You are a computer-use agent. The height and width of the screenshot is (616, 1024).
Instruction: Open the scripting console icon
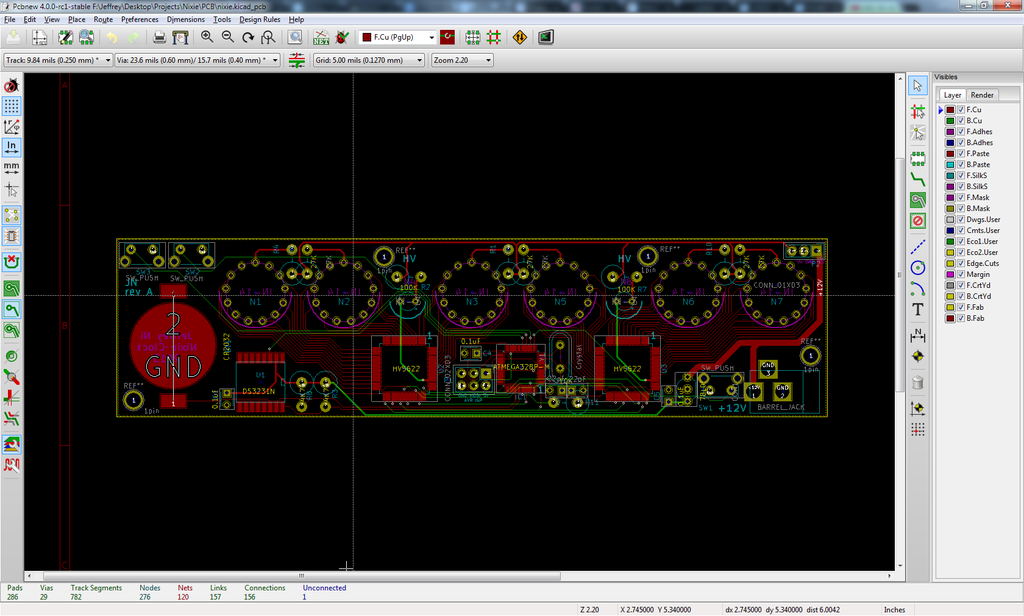tap(546, 37)
